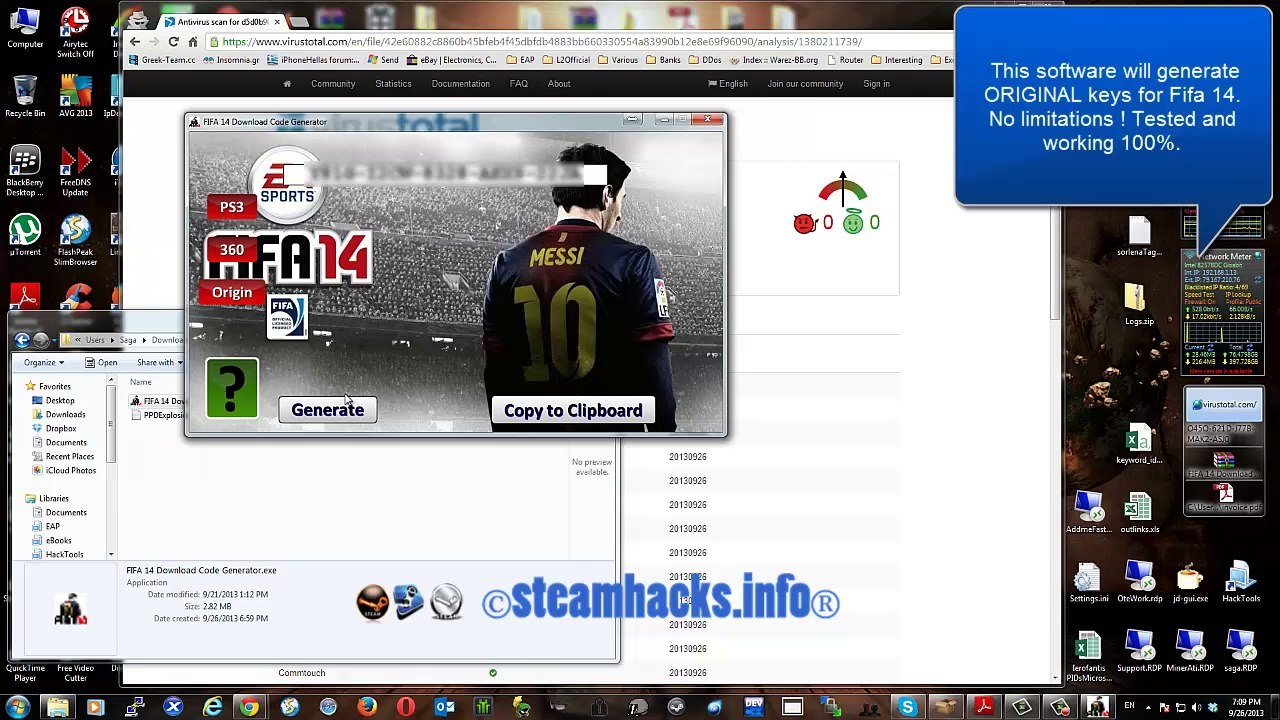Viewport: 1280px width, 720px height.
Task: Select the 360 platform option
Action: click(231, 250)
